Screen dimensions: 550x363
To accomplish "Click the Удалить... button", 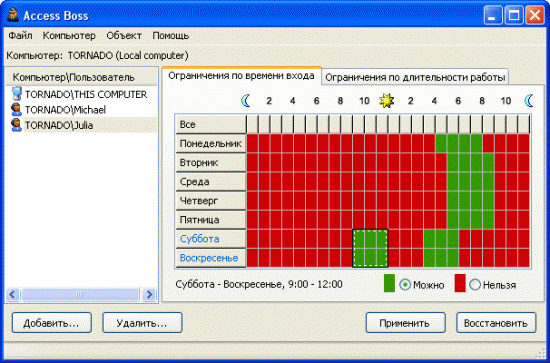I will (x=142, y=323).
